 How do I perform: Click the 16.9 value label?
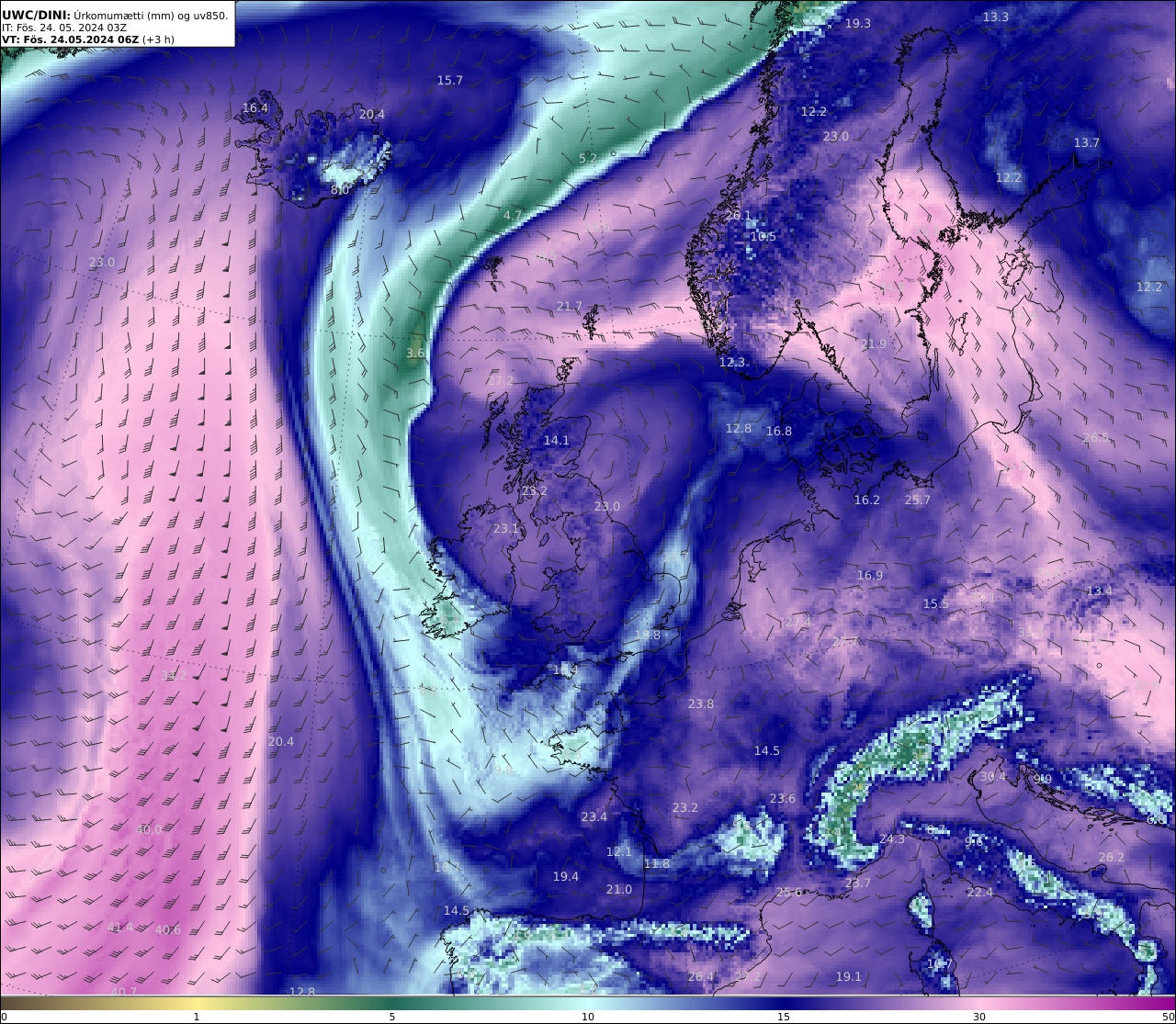point(870,575)
